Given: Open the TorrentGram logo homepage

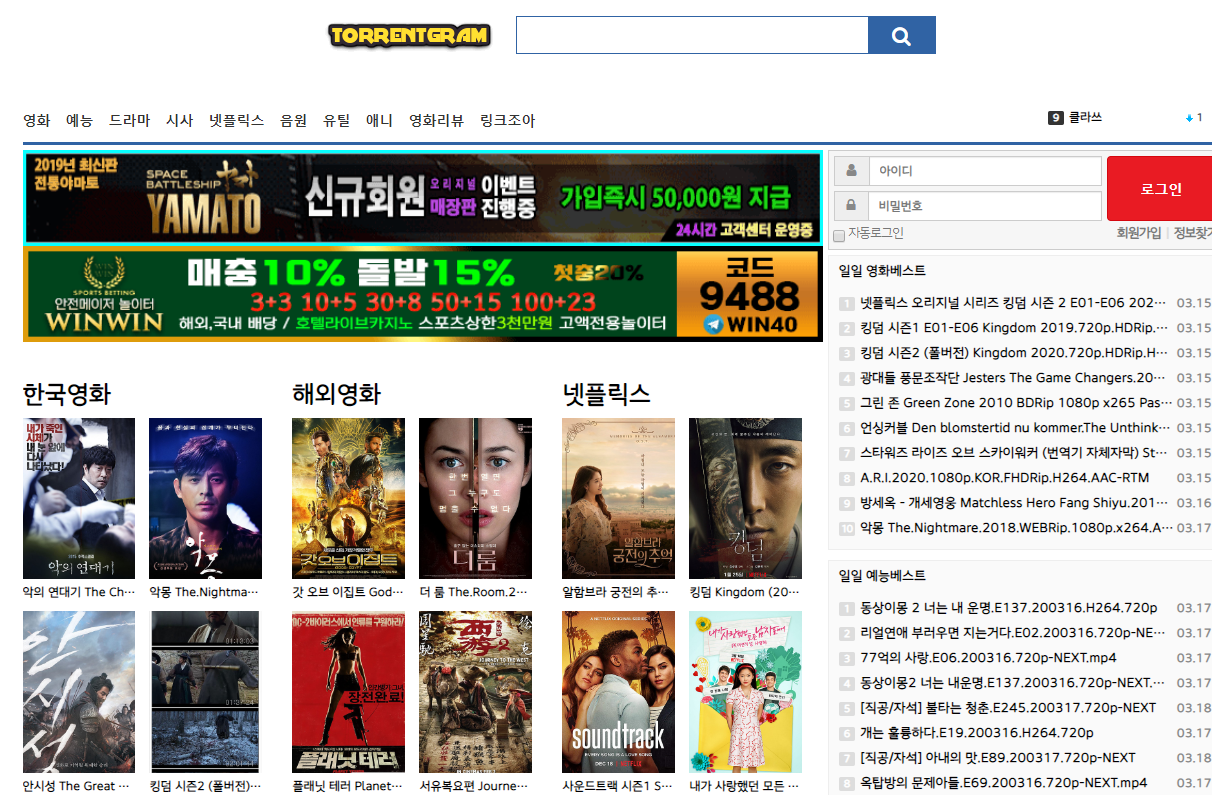Looking at the screenshot, I should point(410,36).
